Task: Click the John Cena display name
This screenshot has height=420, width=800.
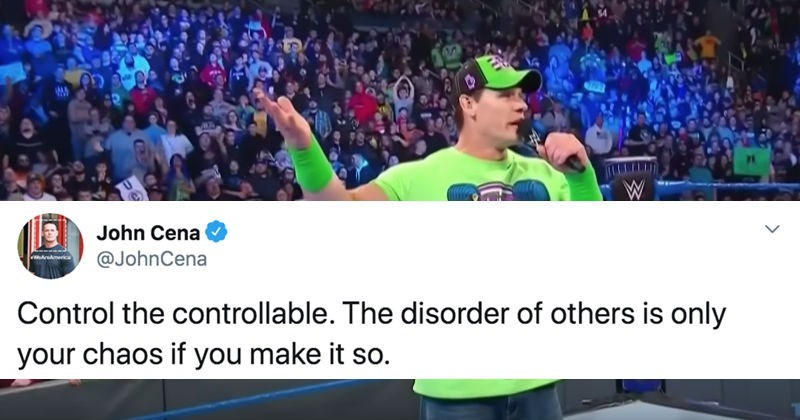Action: click(148, 233)
